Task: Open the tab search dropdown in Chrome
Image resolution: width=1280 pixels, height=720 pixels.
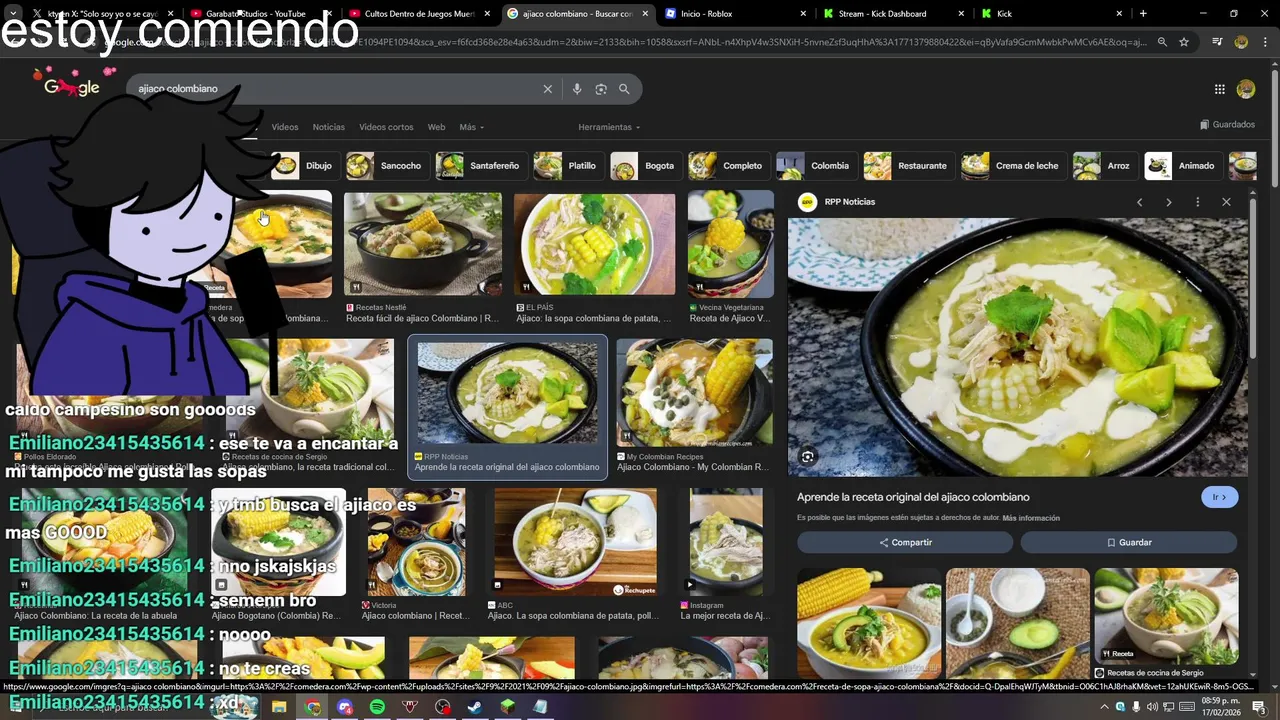Action: (13, 13)
